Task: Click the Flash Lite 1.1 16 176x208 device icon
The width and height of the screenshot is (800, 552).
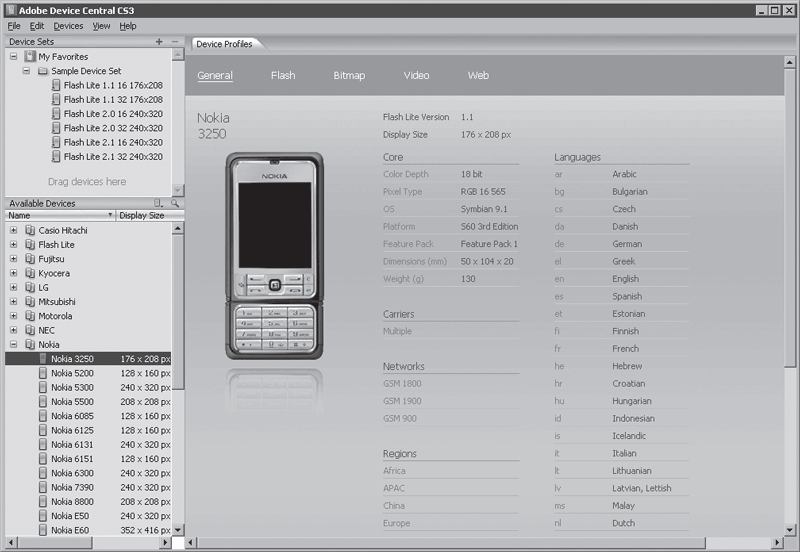Action: click(x=56, y=85)
